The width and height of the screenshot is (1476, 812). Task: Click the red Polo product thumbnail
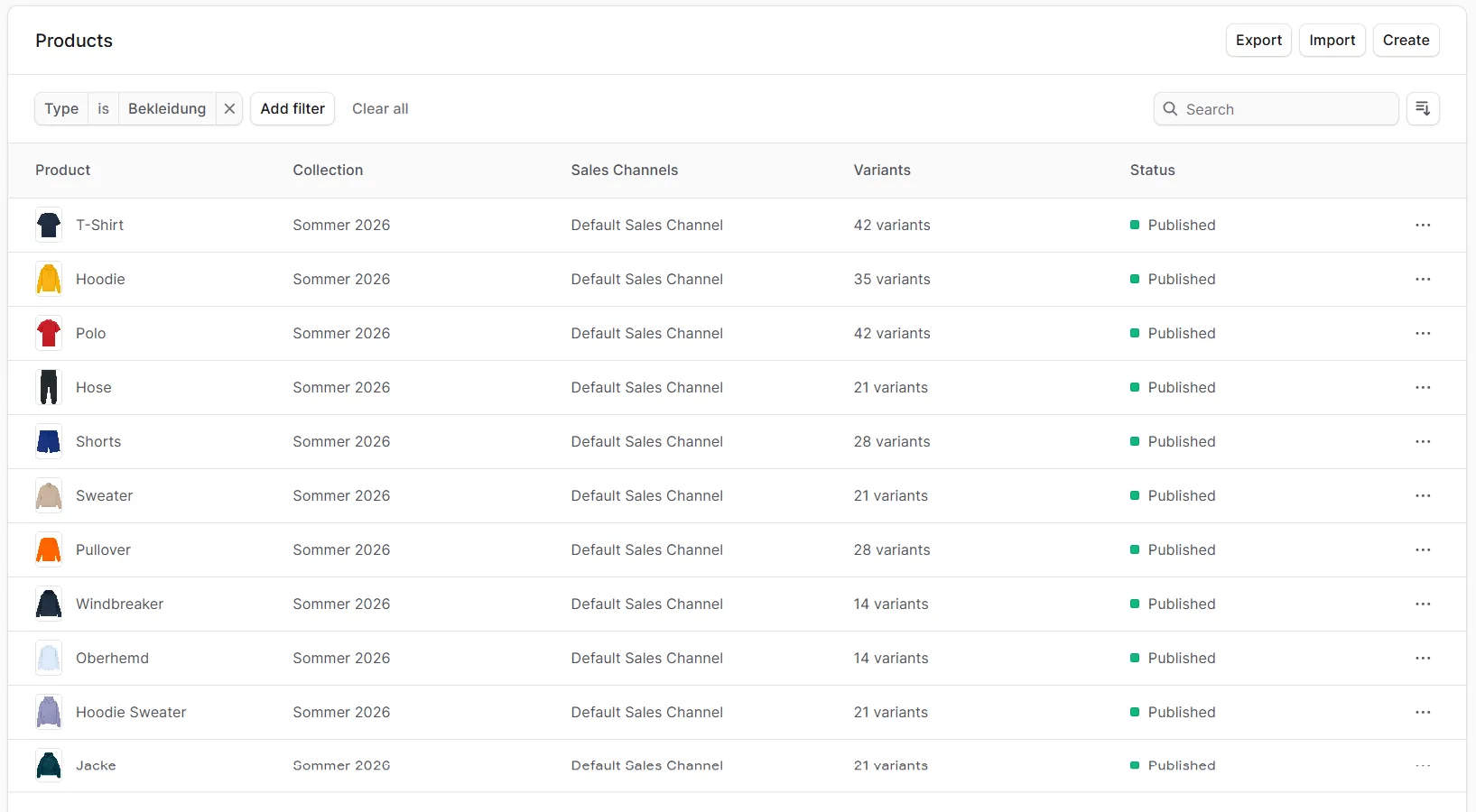point(49,333)
